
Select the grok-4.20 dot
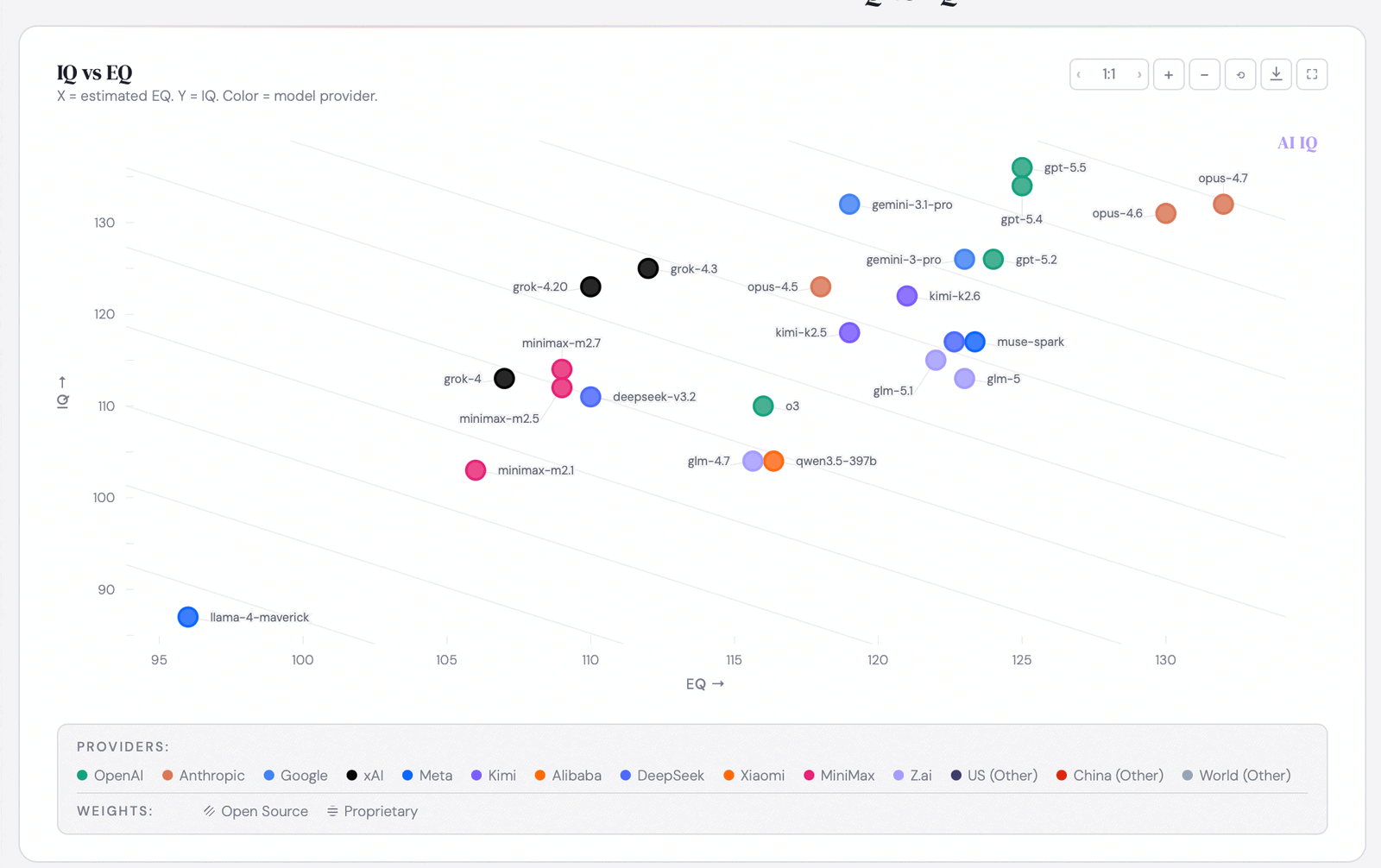pos(590,286)
